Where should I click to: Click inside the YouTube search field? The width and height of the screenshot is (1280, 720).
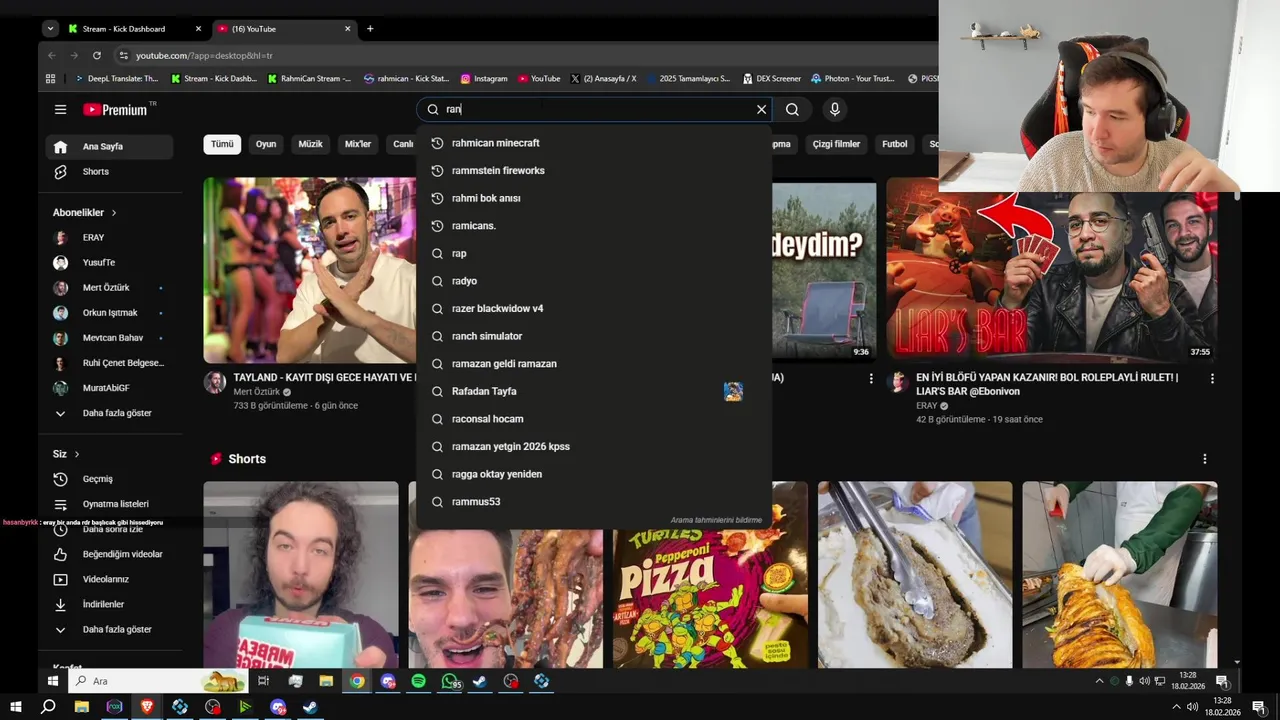point(595,110)
